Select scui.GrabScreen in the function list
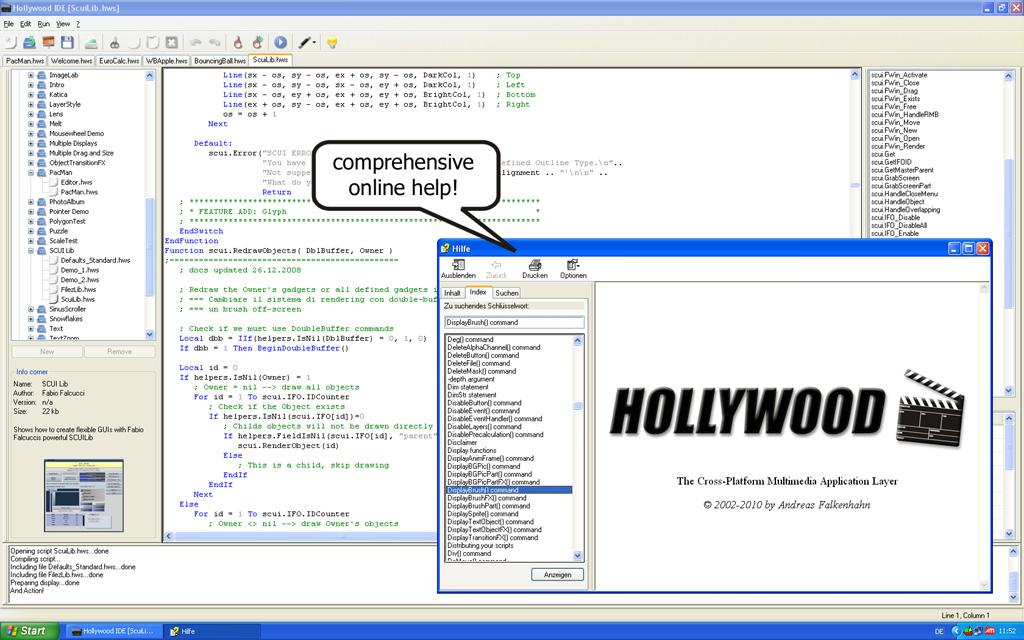 (895, 178)
